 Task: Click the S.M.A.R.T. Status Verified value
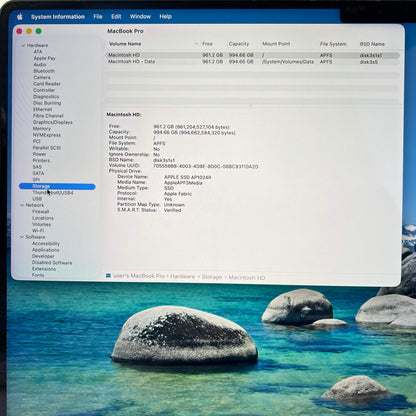(173, 210)
